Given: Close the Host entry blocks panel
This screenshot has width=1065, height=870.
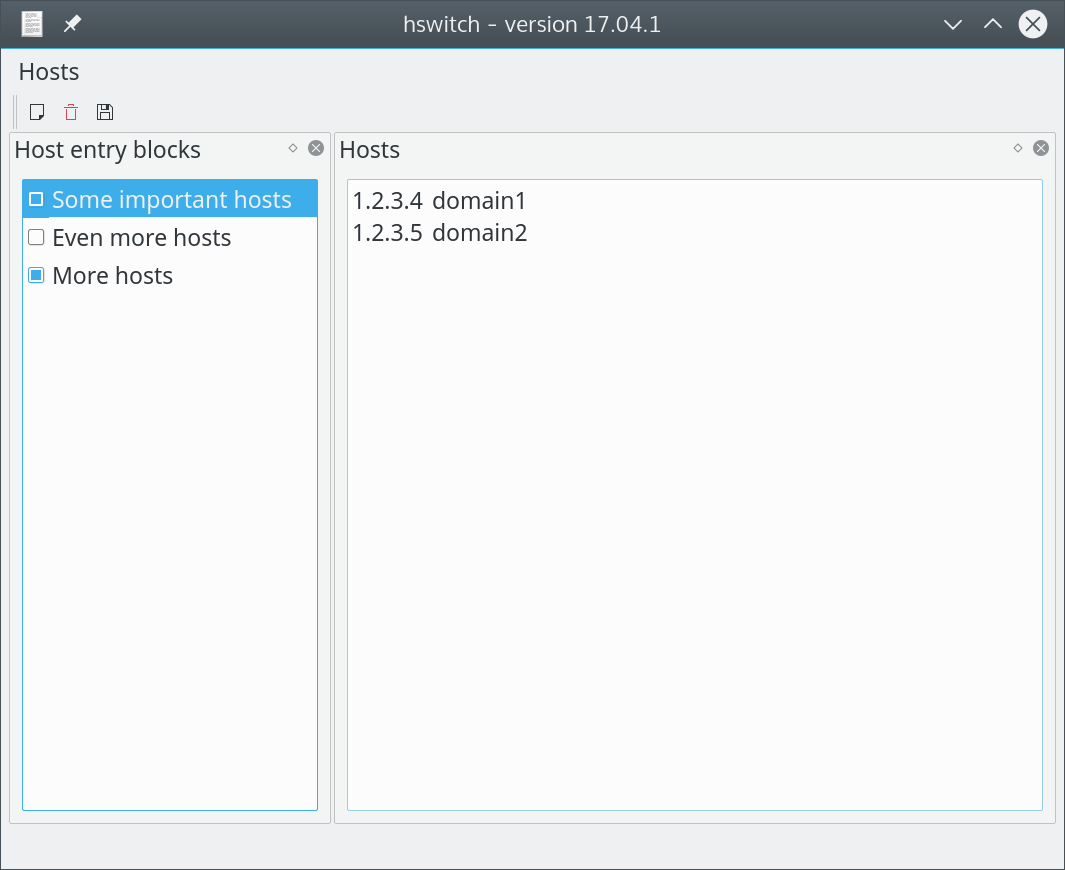Looking at the screenshot, I should click(x=315, y=147).
